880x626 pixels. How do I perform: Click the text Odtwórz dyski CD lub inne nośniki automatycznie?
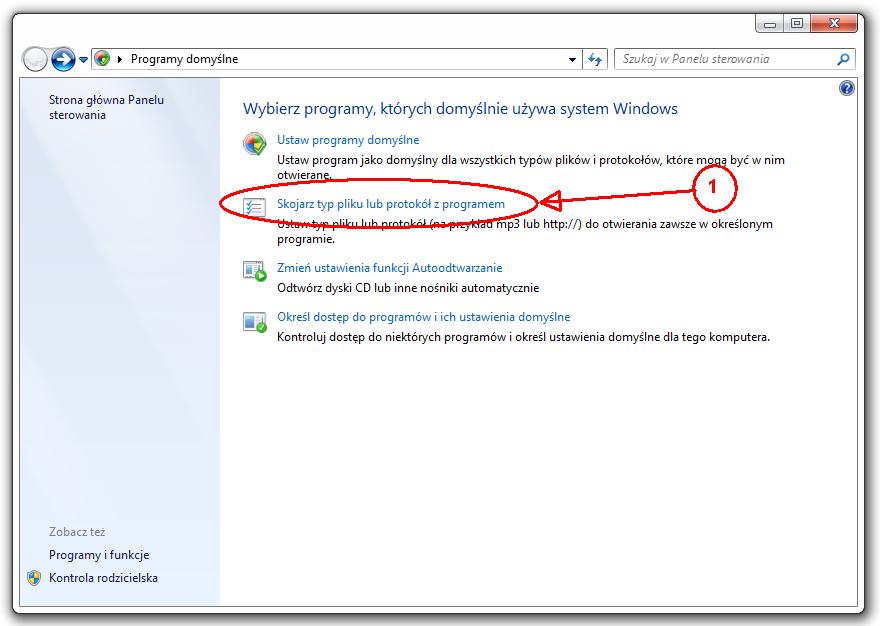[x=408, y=288]
